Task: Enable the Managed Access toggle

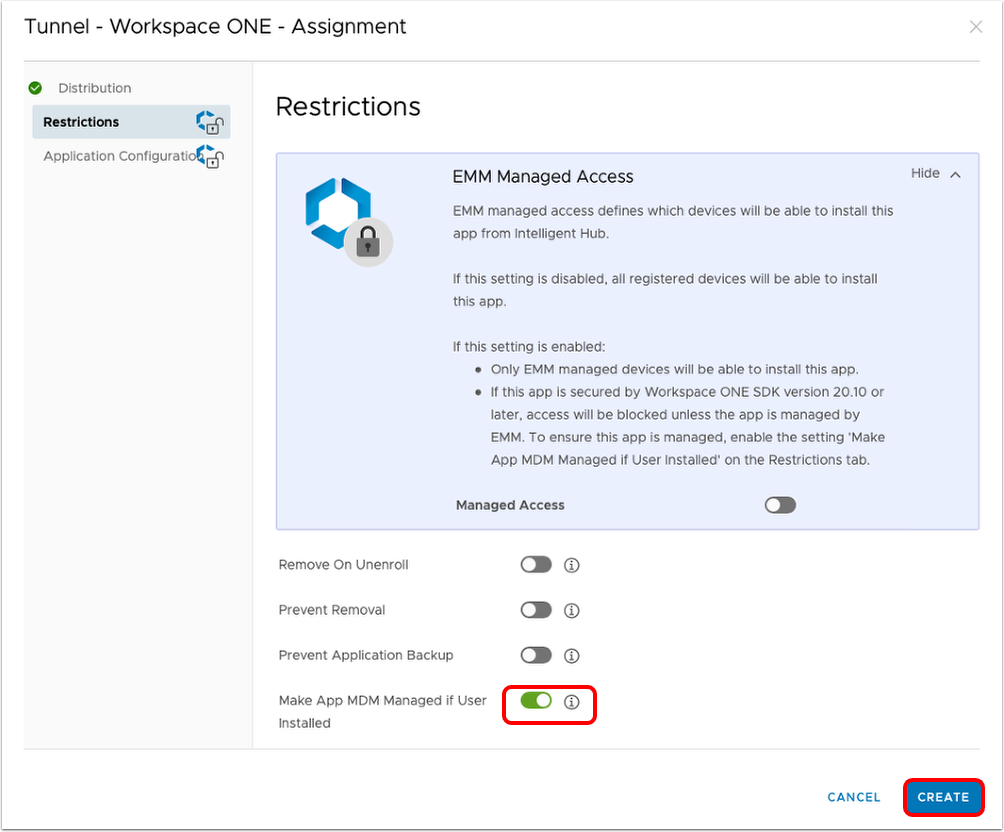Action: click(x=780, y=505)
